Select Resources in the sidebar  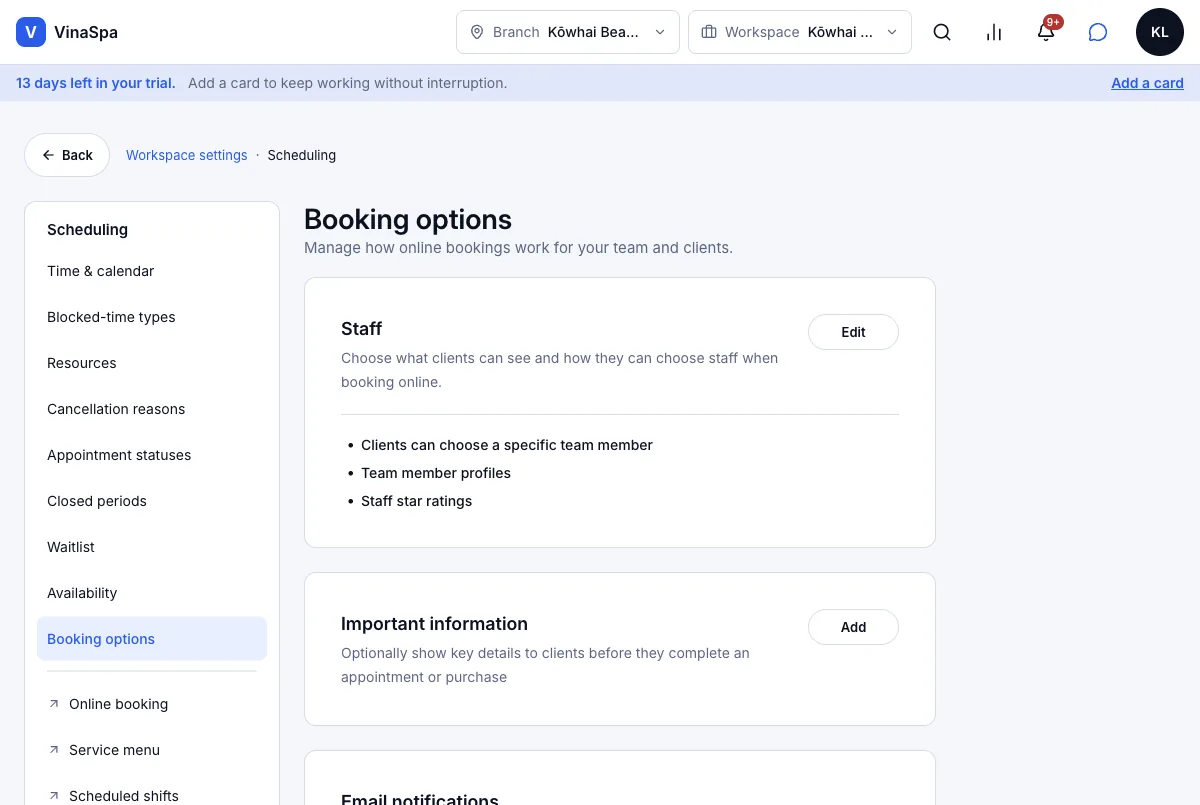pos(152,363)
